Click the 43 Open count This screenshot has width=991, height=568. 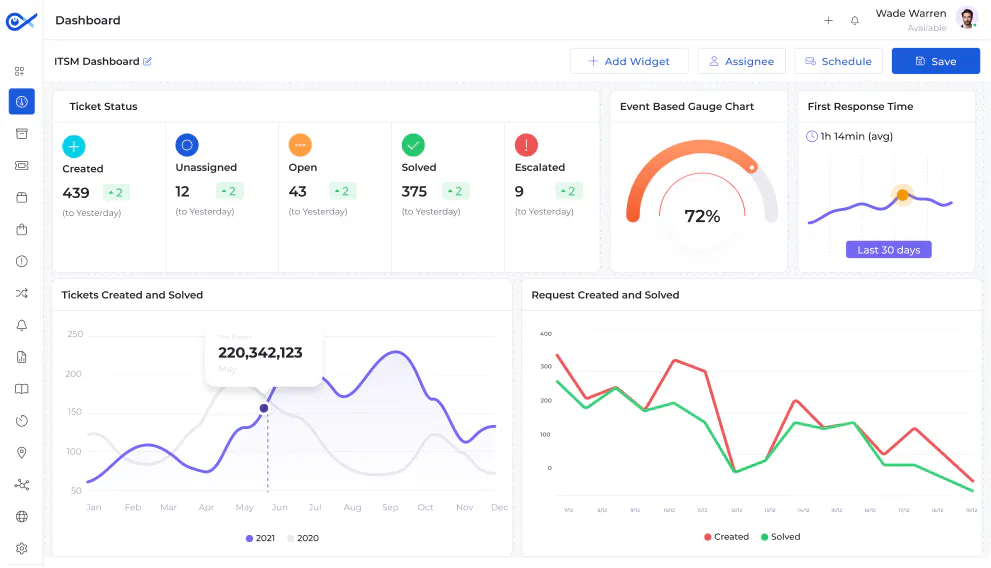298,191
